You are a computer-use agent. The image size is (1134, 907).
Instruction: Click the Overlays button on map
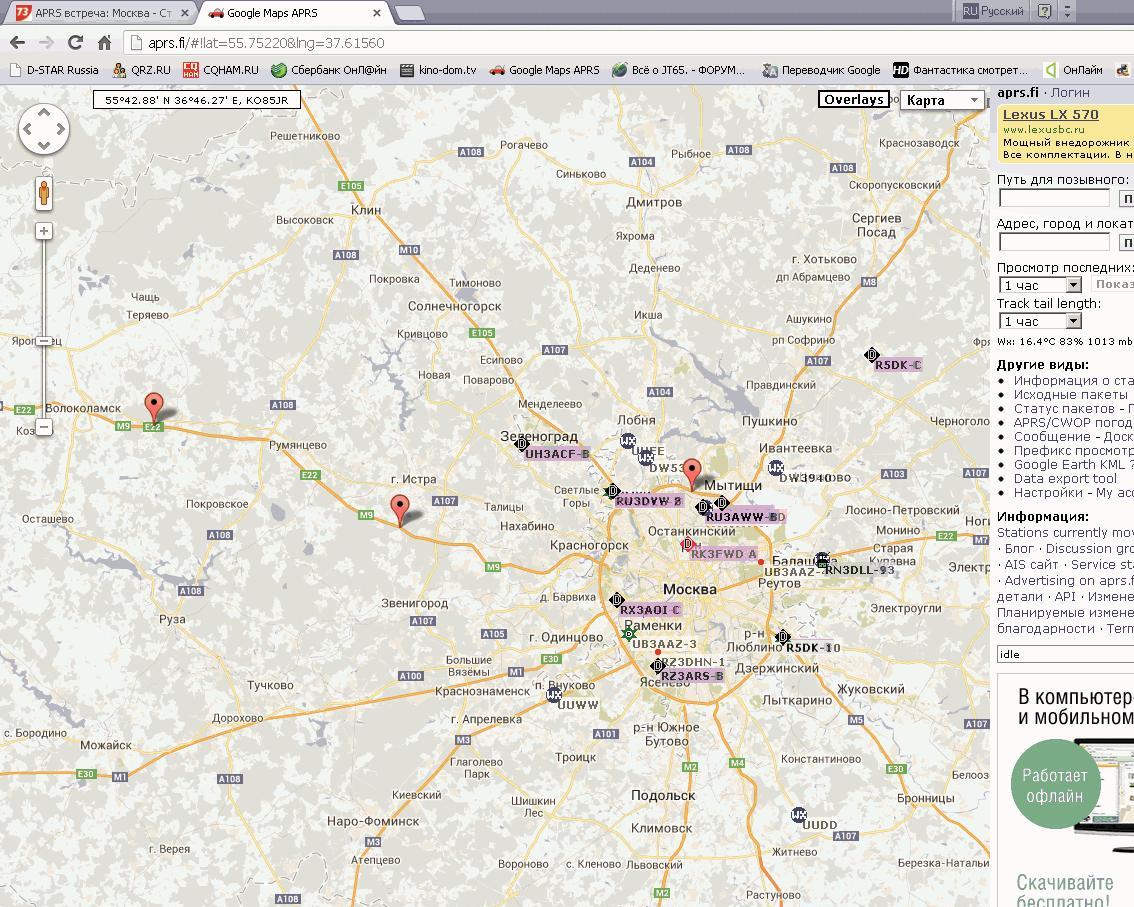854,99
